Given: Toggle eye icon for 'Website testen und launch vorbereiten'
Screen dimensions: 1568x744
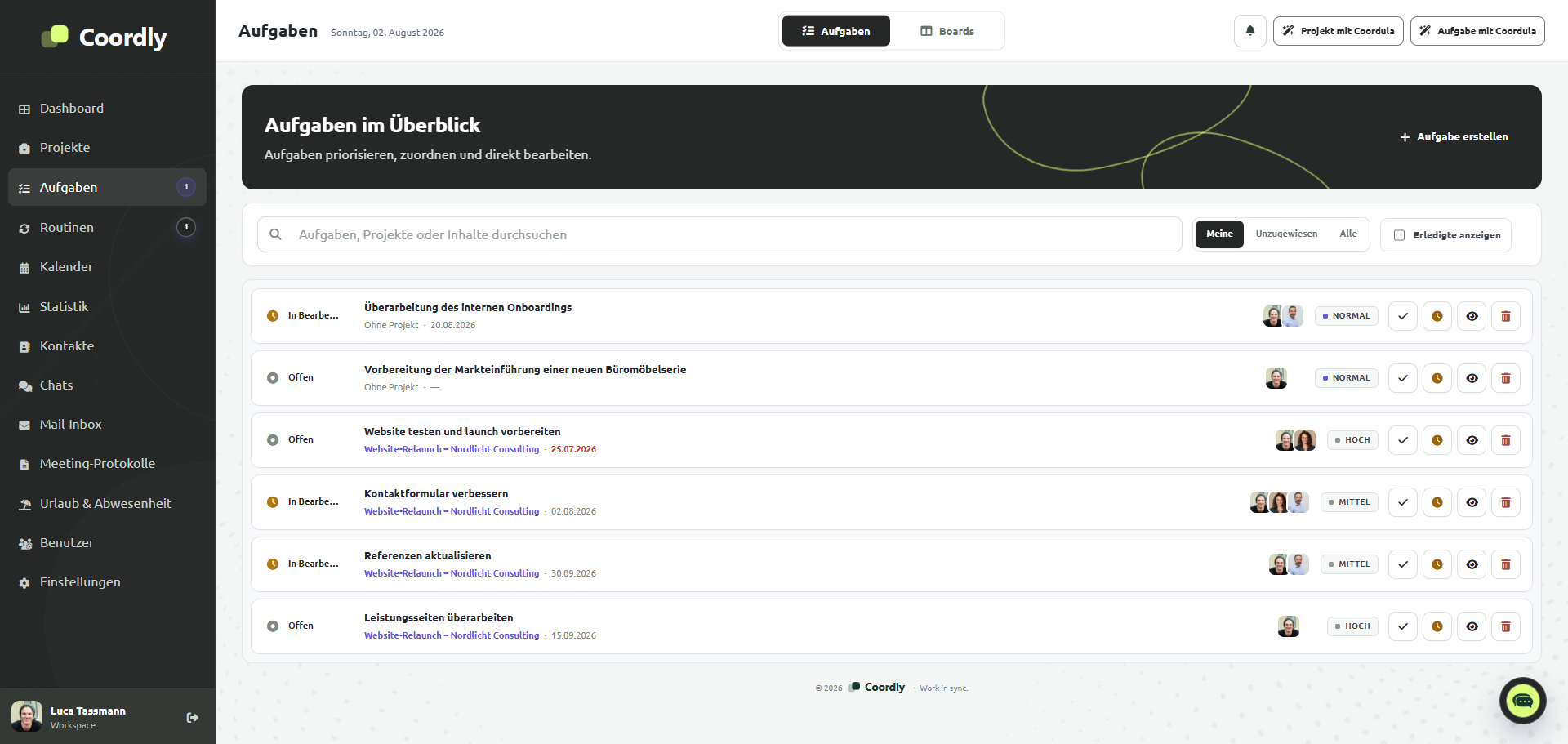Looking at the screenshot, I should coord(1471,440).
